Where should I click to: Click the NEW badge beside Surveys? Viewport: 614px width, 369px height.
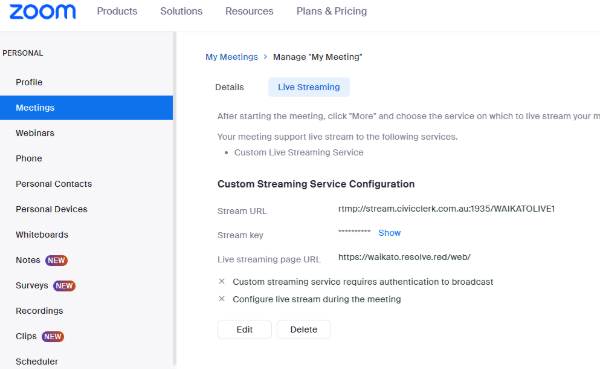(64, 286)
